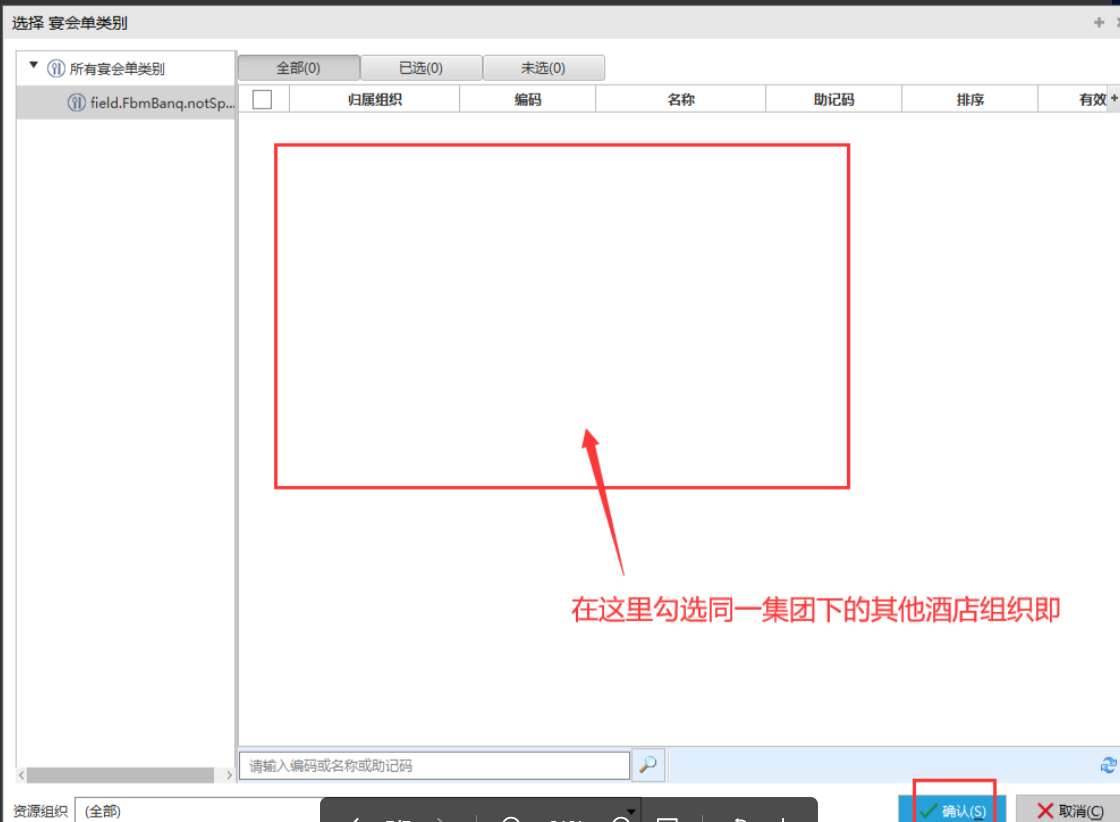This screenshot has width=1120, height=822.
Task: Switch to the 未选(0) tab
Action: tap(543, 68)
